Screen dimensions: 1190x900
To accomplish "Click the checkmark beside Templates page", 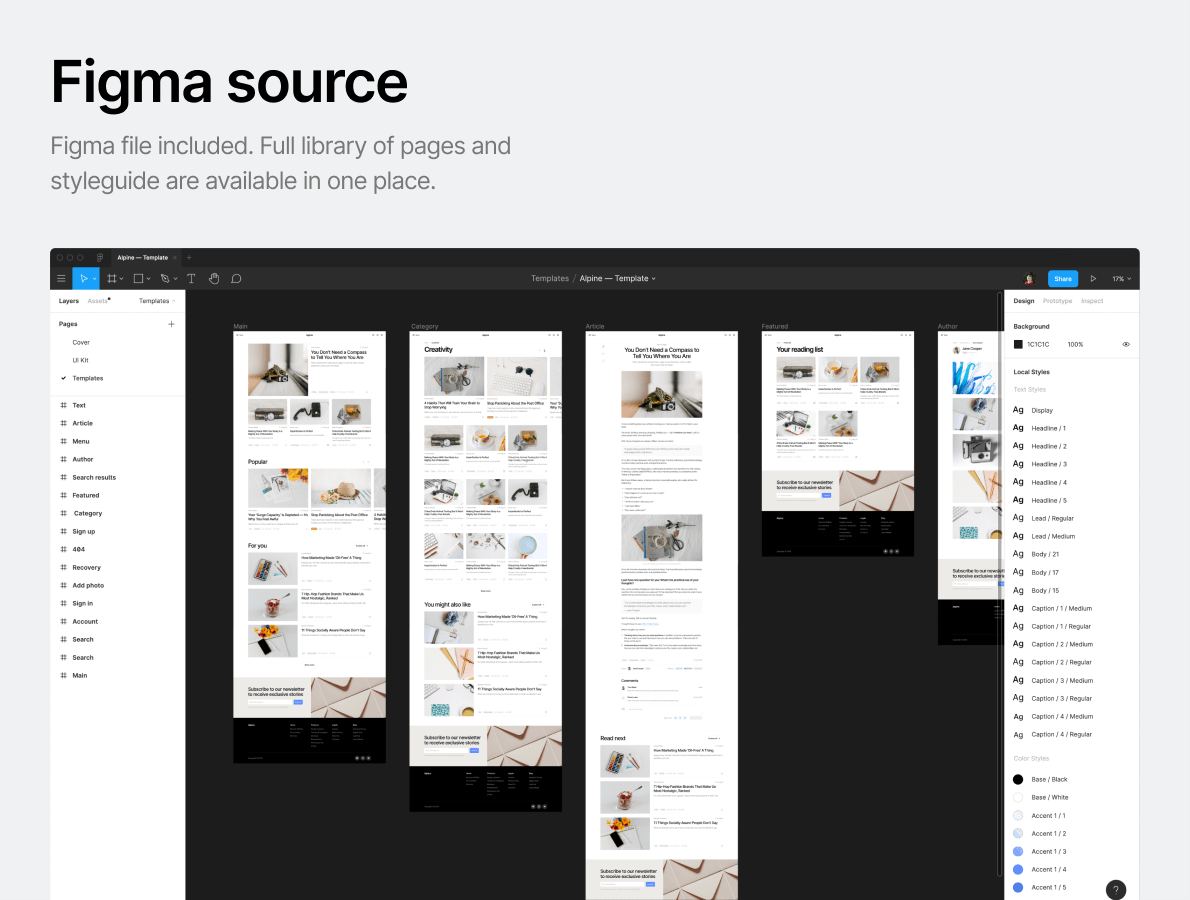I will [x=64, y=378].
